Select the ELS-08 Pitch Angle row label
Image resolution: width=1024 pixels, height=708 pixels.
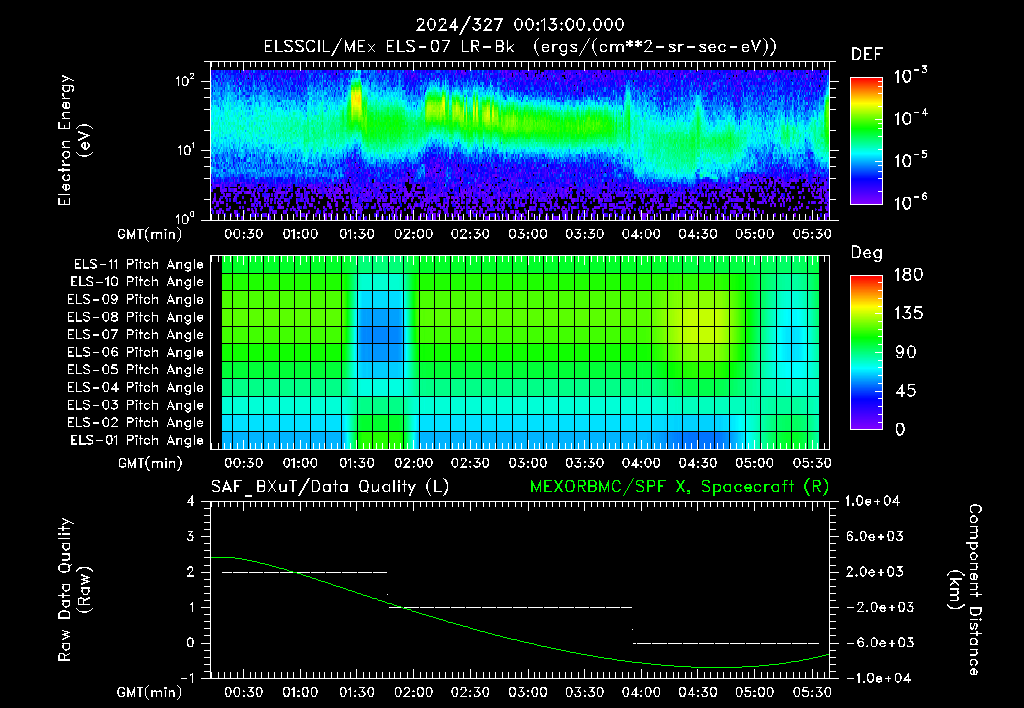(x=136, y=317)
